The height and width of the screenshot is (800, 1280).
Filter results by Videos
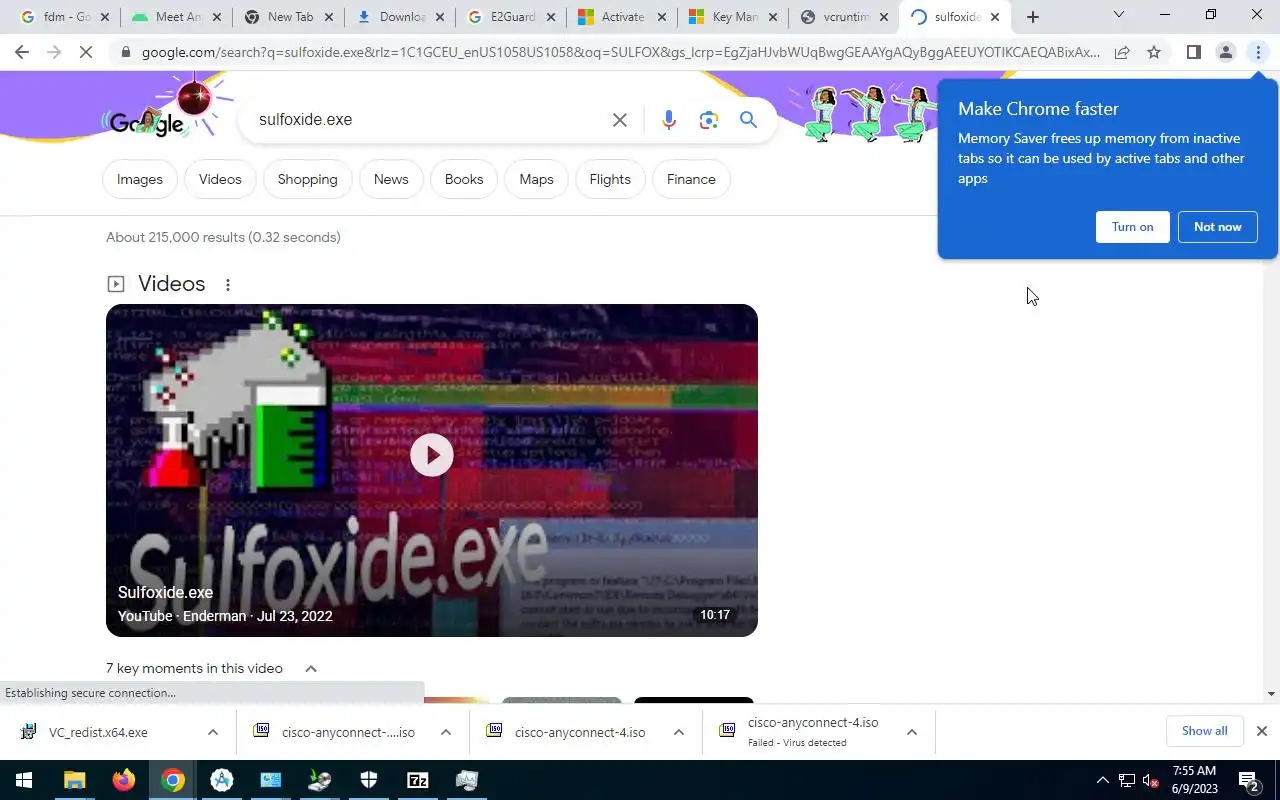[x=220, y=179]
